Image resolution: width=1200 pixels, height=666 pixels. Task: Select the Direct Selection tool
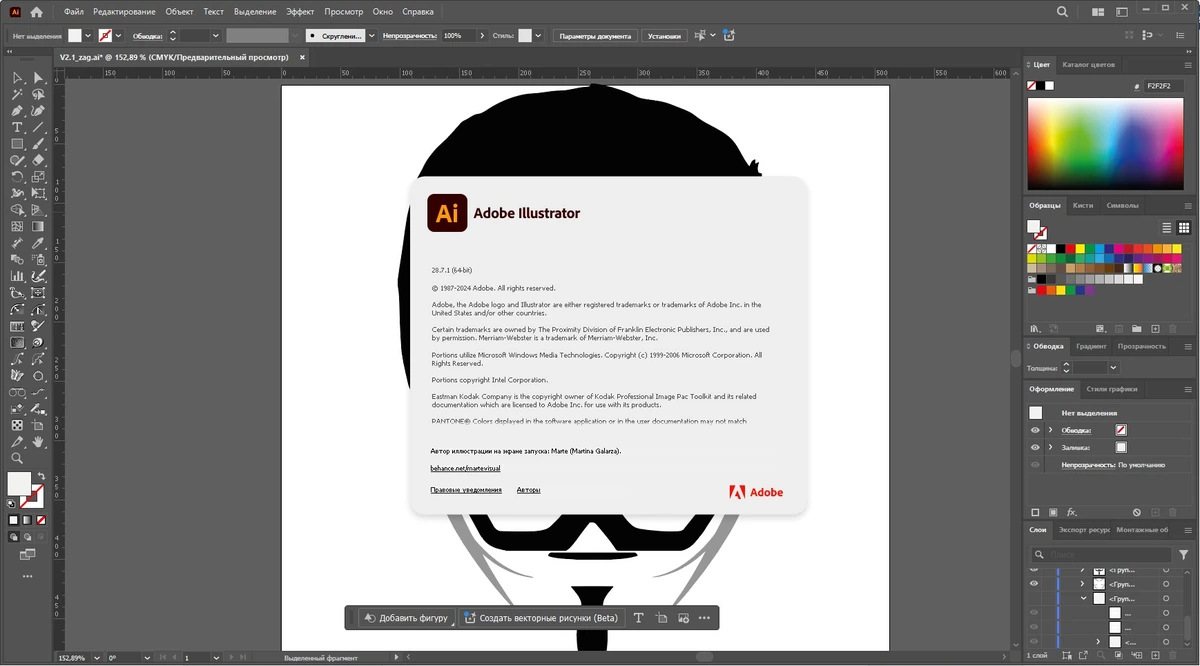[39, 78]
